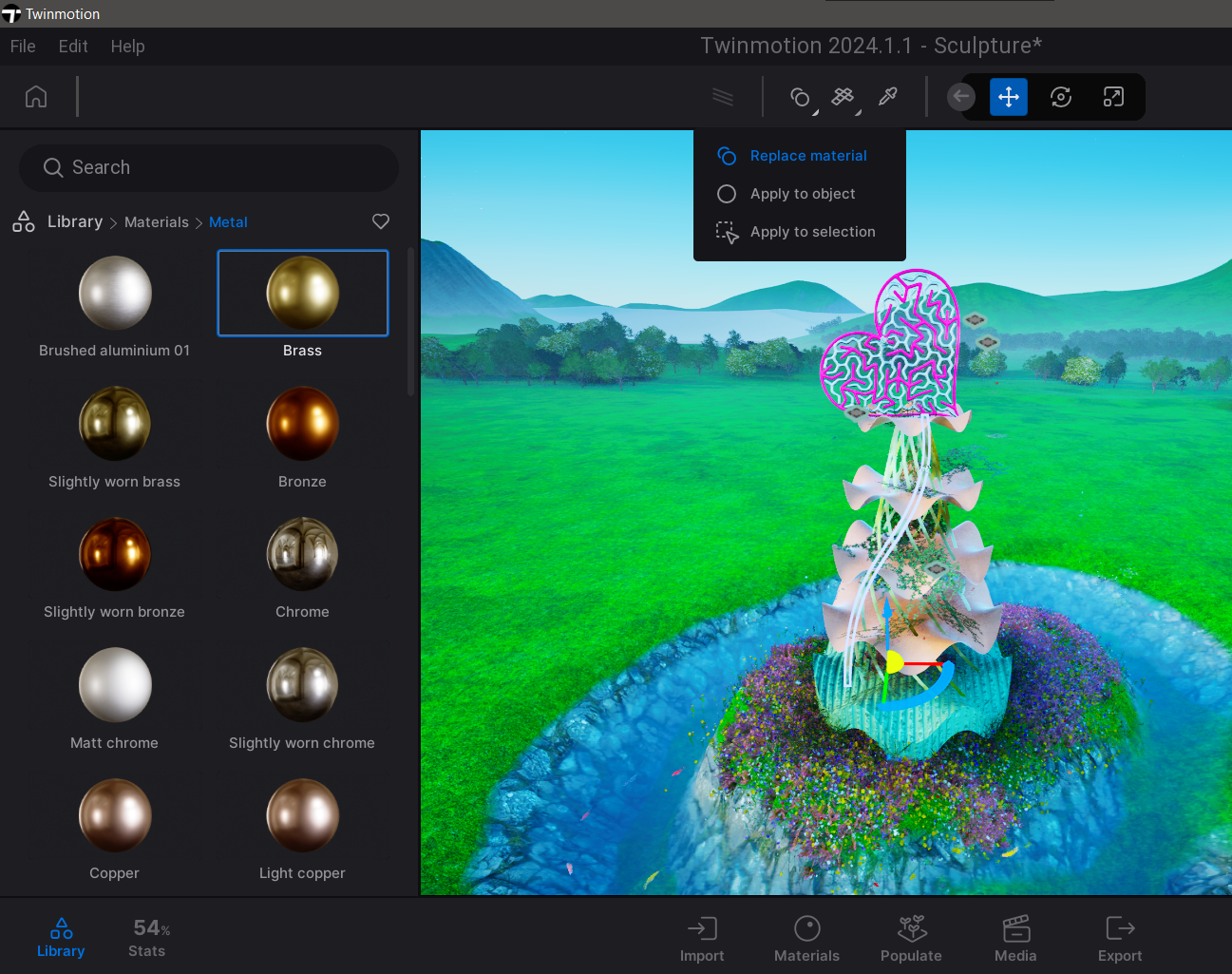Click the library shapes icon in breadcrumb
This screenshot has width=1232, height=974.
coord(24,221)
